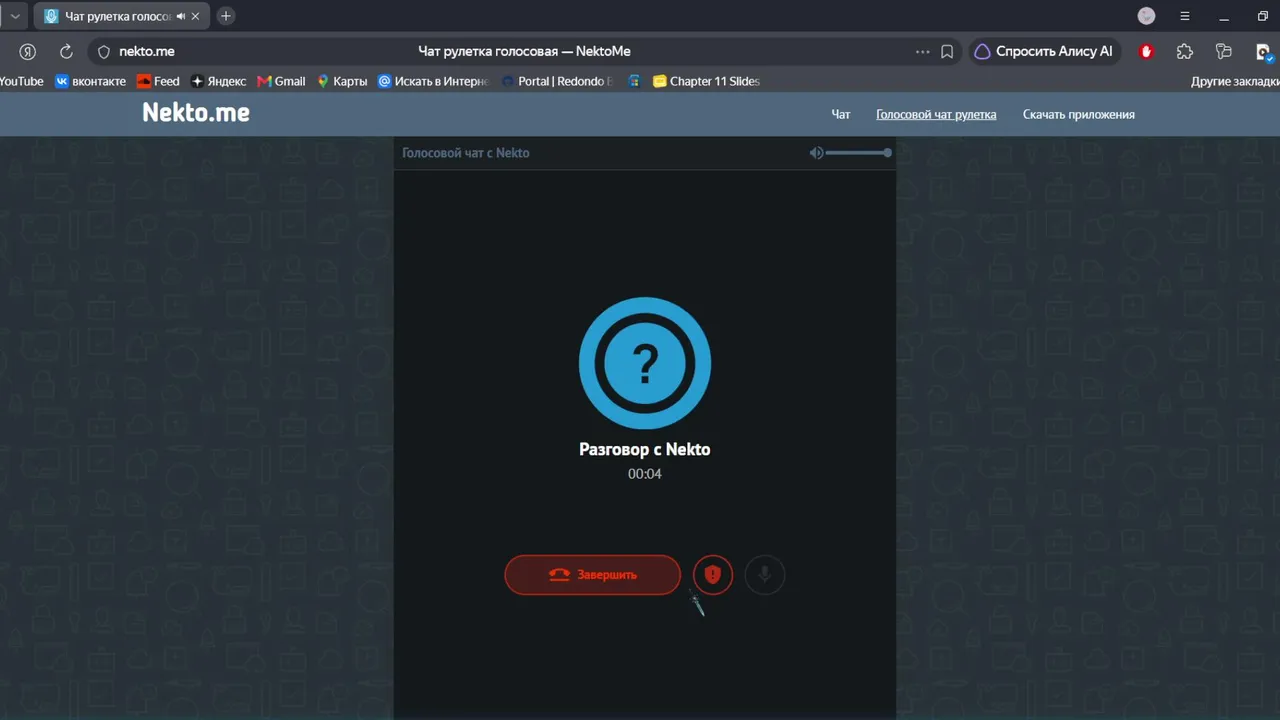
Task: Open the red hand ad blocker extension
Action: tap(1147, 51)
